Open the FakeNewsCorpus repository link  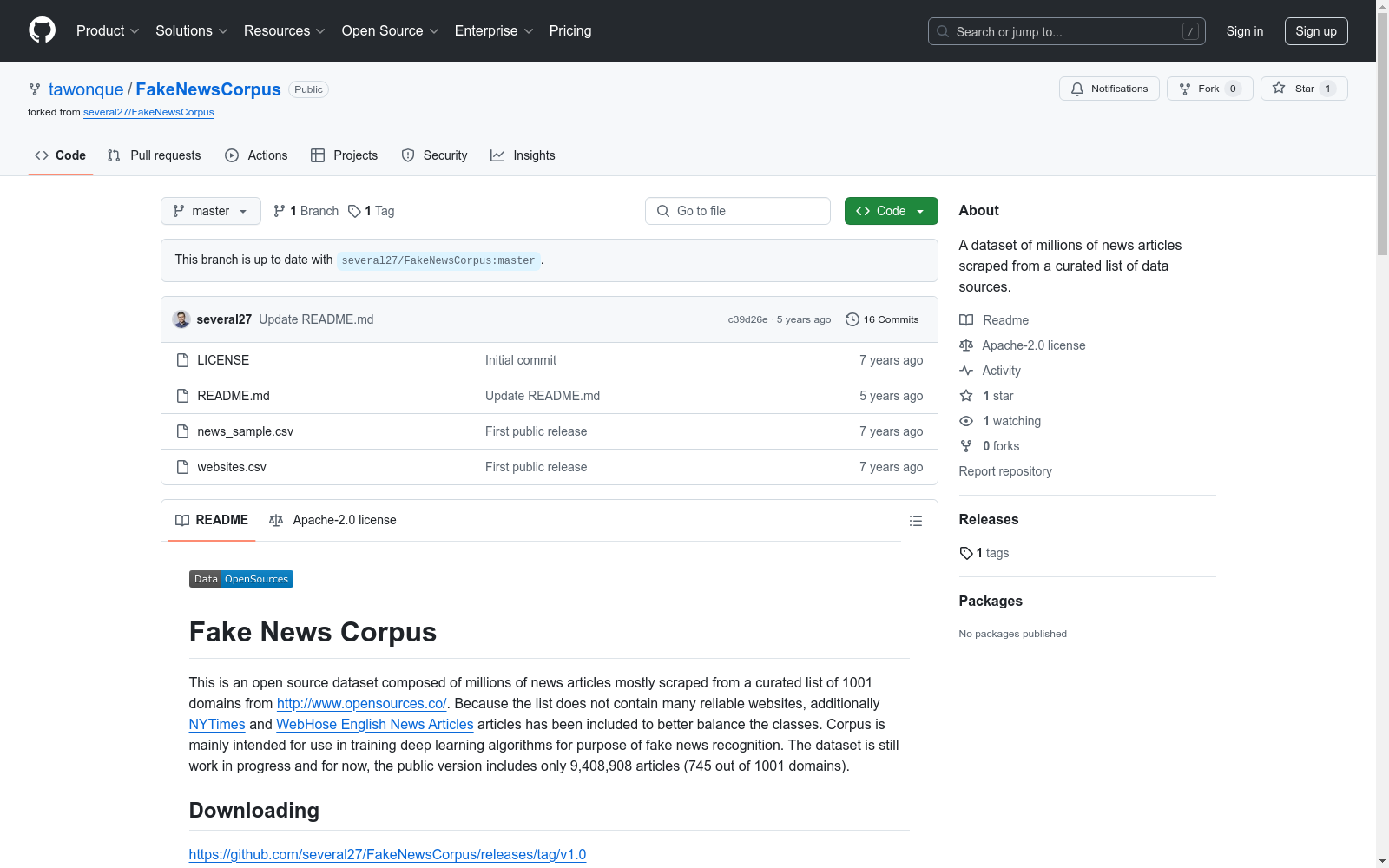pyautogui.click(x=208, y=89)
